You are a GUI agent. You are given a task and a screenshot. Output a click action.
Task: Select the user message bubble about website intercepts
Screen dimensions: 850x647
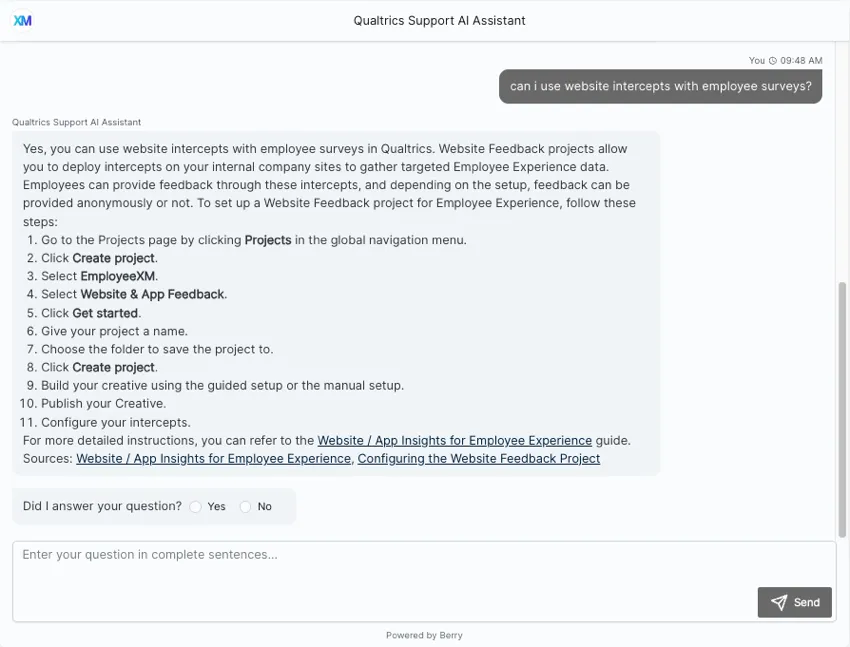[660, 86]
